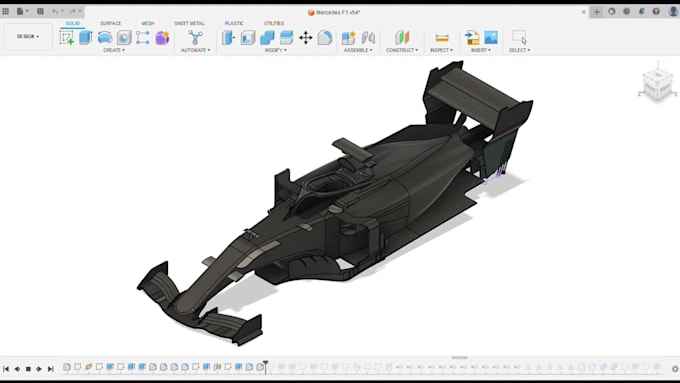
Task: Open timeline settings gear icon
Action: pos(675,369)
